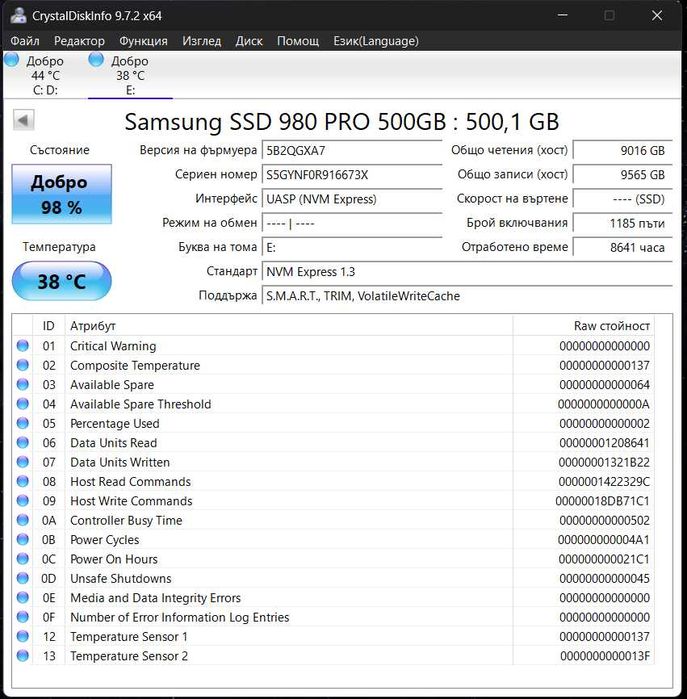Select the Data Units Written attribute text
687x699 pixels.
point(120,462)
